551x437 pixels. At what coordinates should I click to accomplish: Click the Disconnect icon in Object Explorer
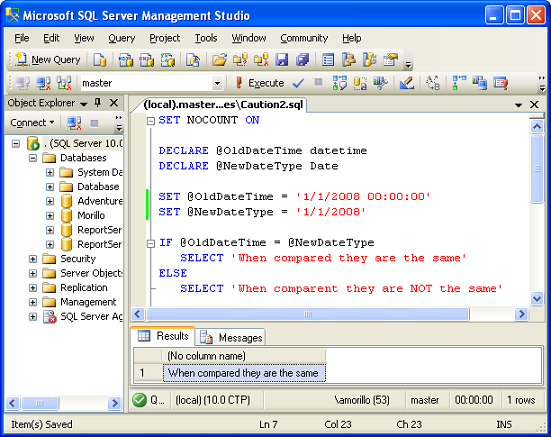click(x=74, y=123)
